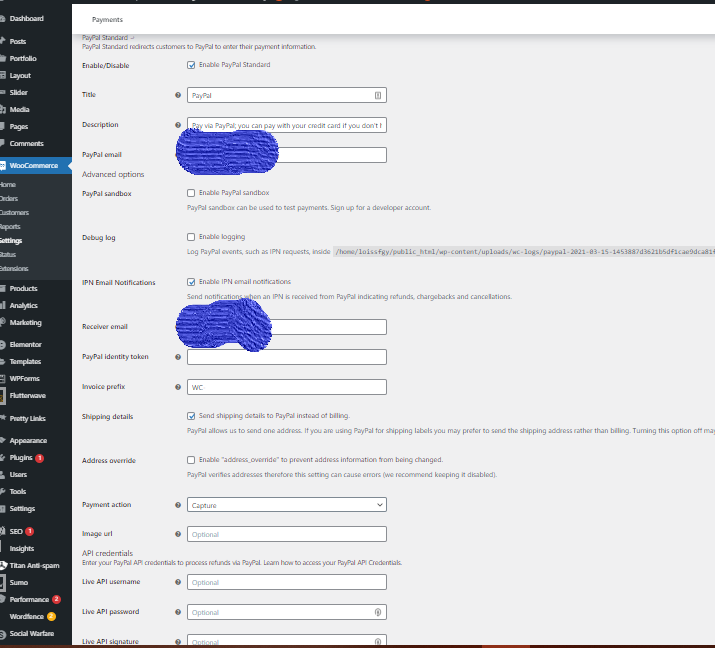Go to WooCommerce Extensions submenu

click(14, 269)
